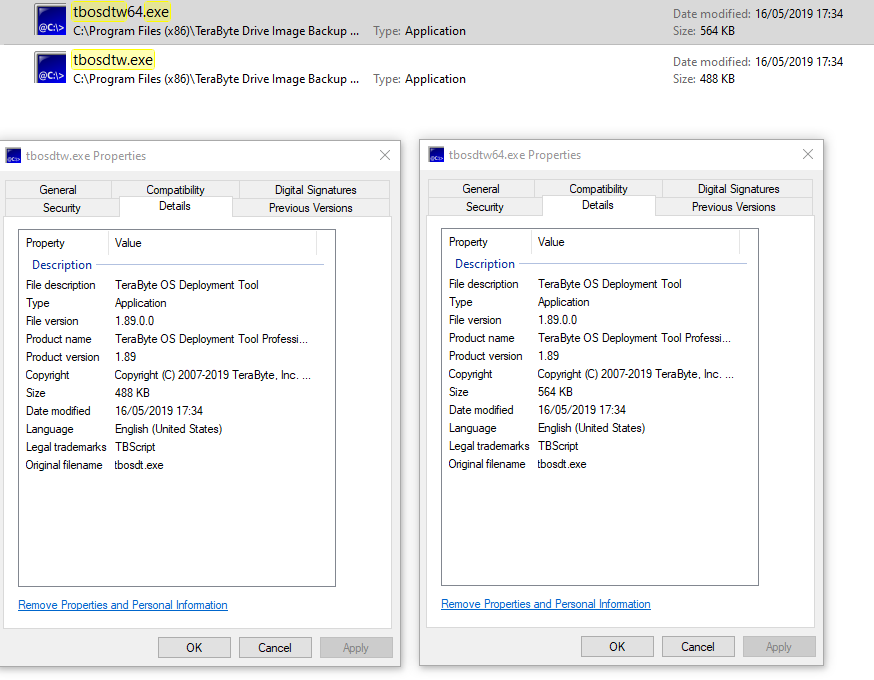Select Security tab in tbosdtw.exe Properties
This screenshot has height=680, width=874.
62,208
